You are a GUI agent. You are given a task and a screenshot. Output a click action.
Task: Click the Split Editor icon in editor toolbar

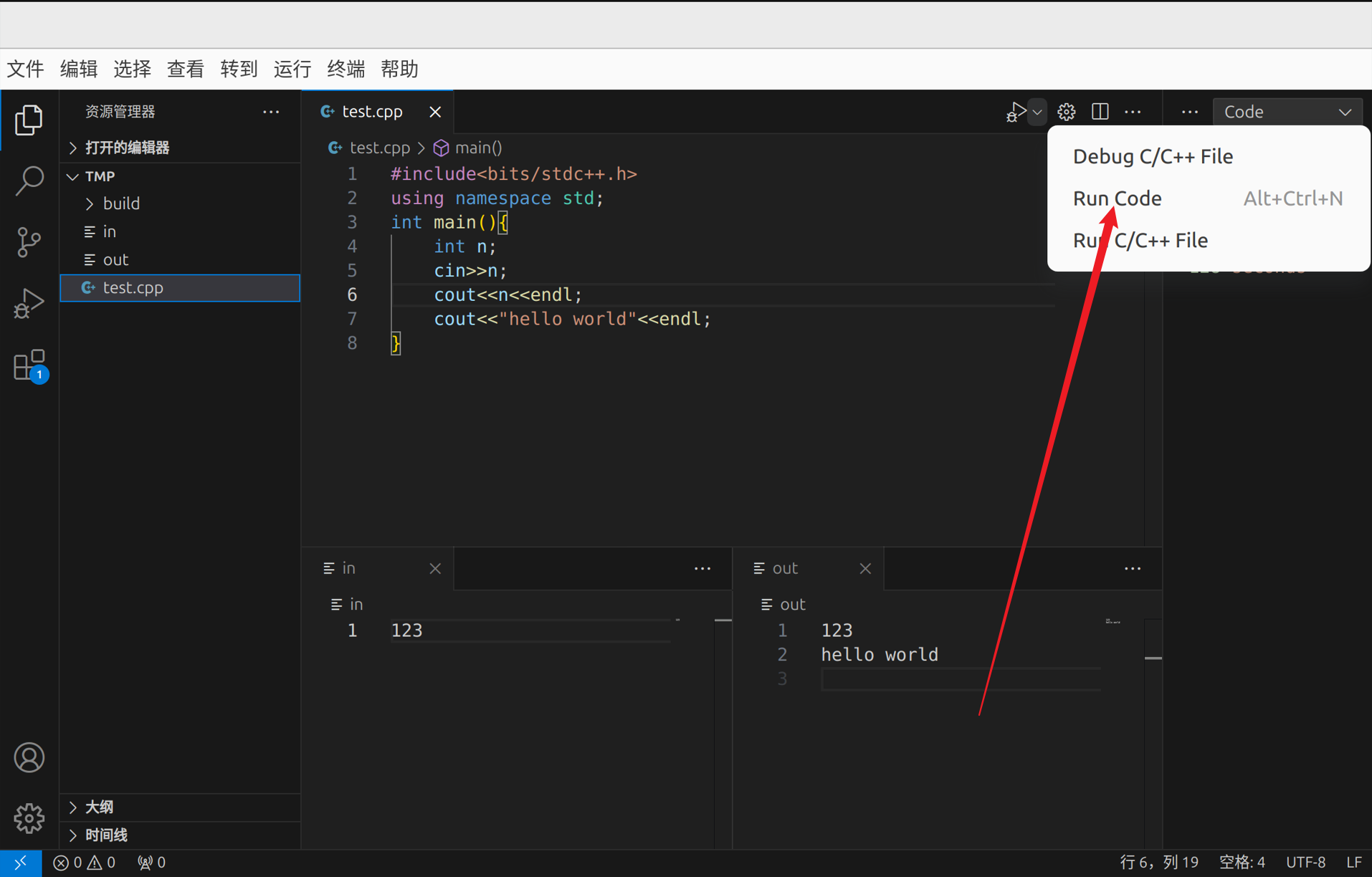pos(1099,112)
